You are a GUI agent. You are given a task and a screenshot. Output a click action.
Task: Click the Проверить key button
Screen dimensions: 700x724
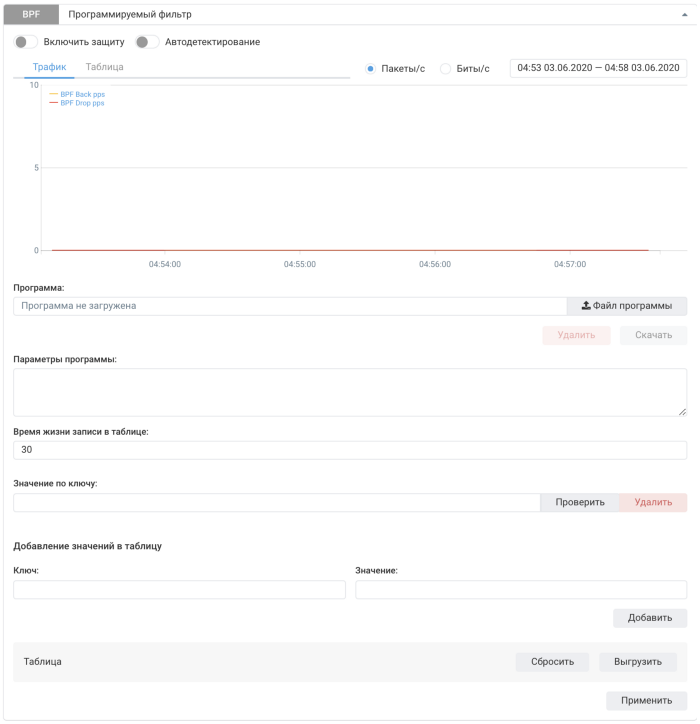(580, 502)
